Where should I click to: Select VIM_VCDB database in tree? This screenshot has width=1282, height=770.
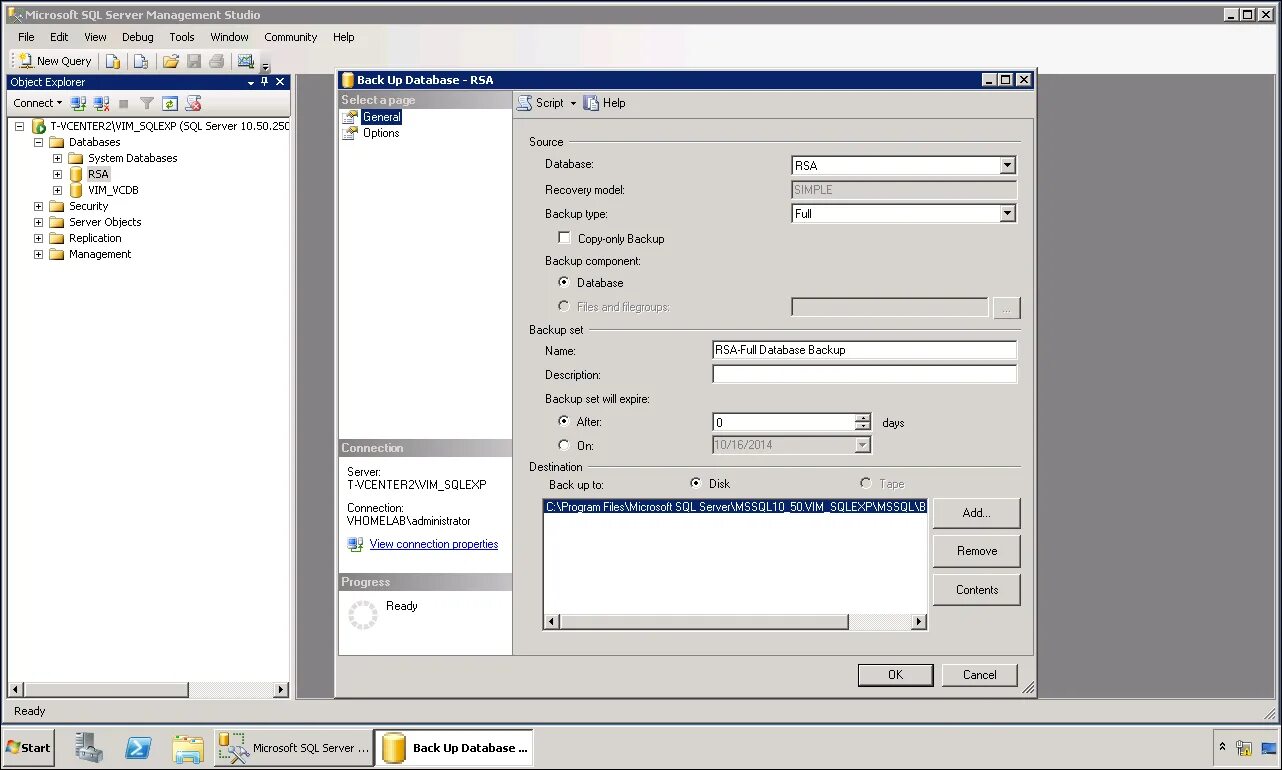(113, 190)
